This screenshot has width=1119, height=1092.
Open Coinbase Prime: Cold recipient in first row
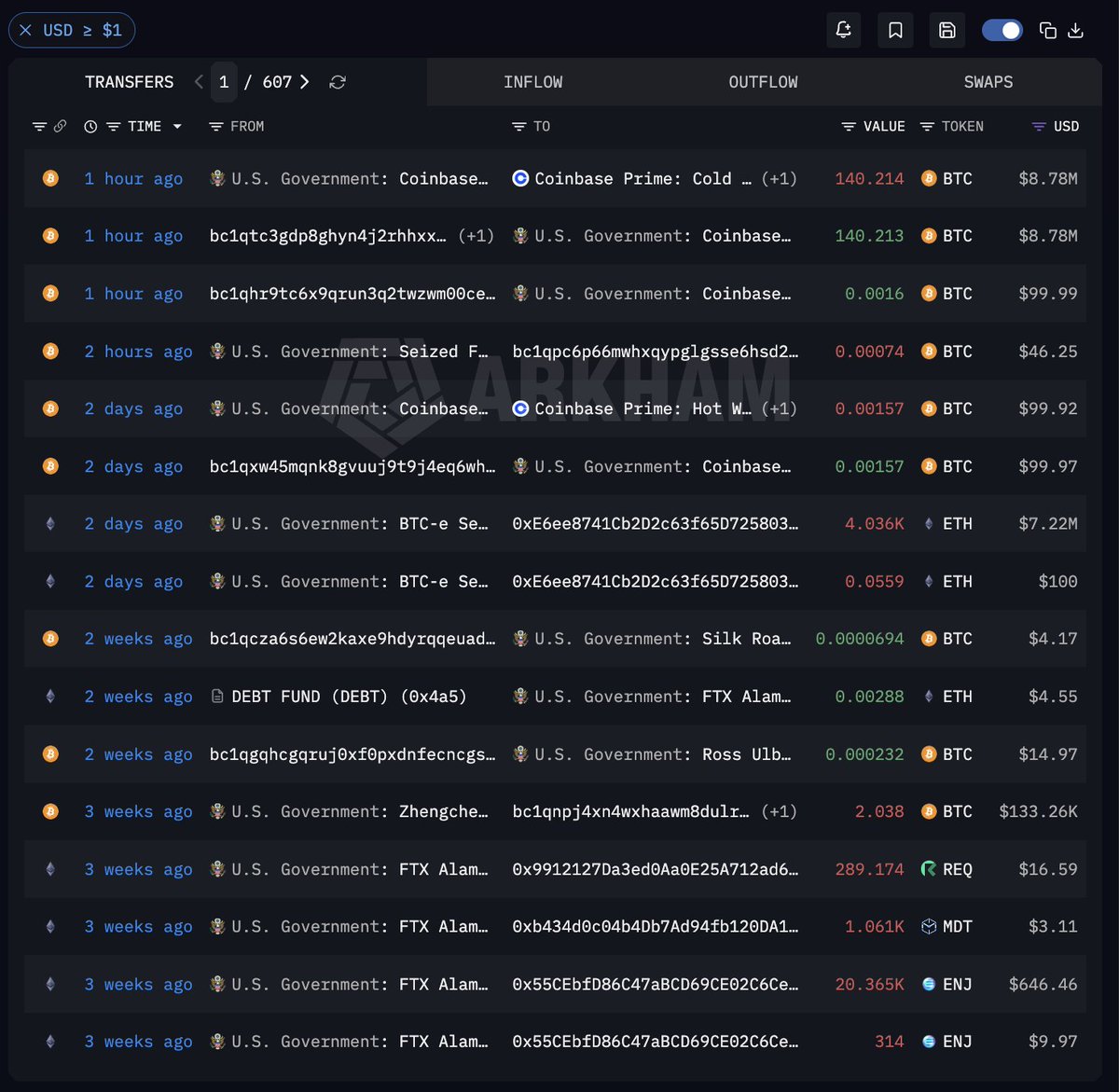click(642, 178)
